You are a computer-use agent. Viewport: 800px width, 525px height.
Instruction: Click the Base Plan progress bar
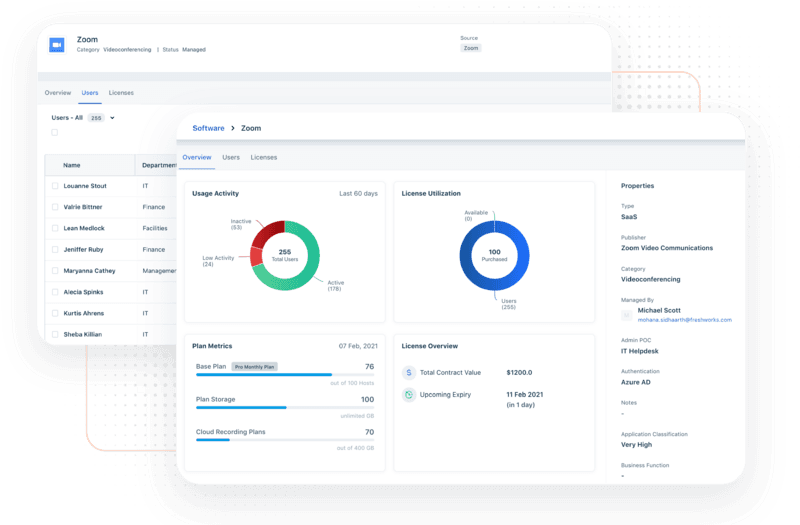coord(285,374)
